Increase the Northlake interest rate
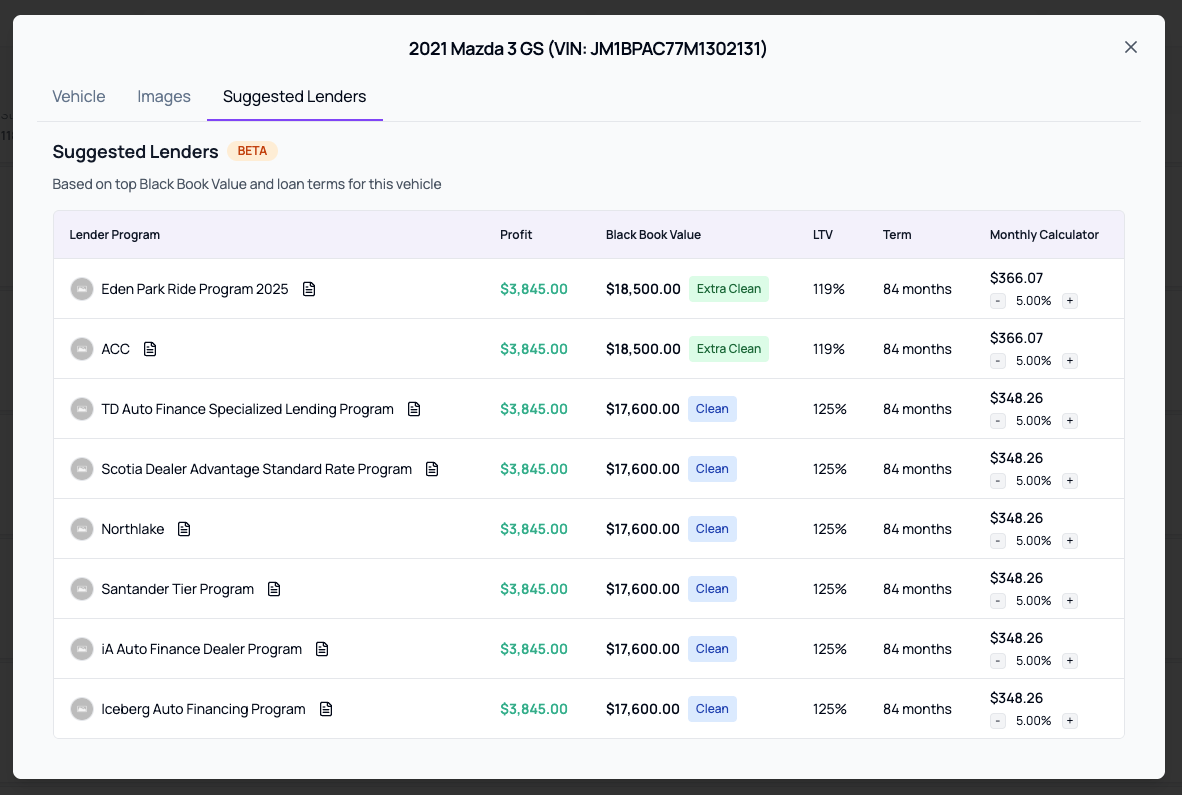This screenshot has height=795, width=1182. [1069, 541]
